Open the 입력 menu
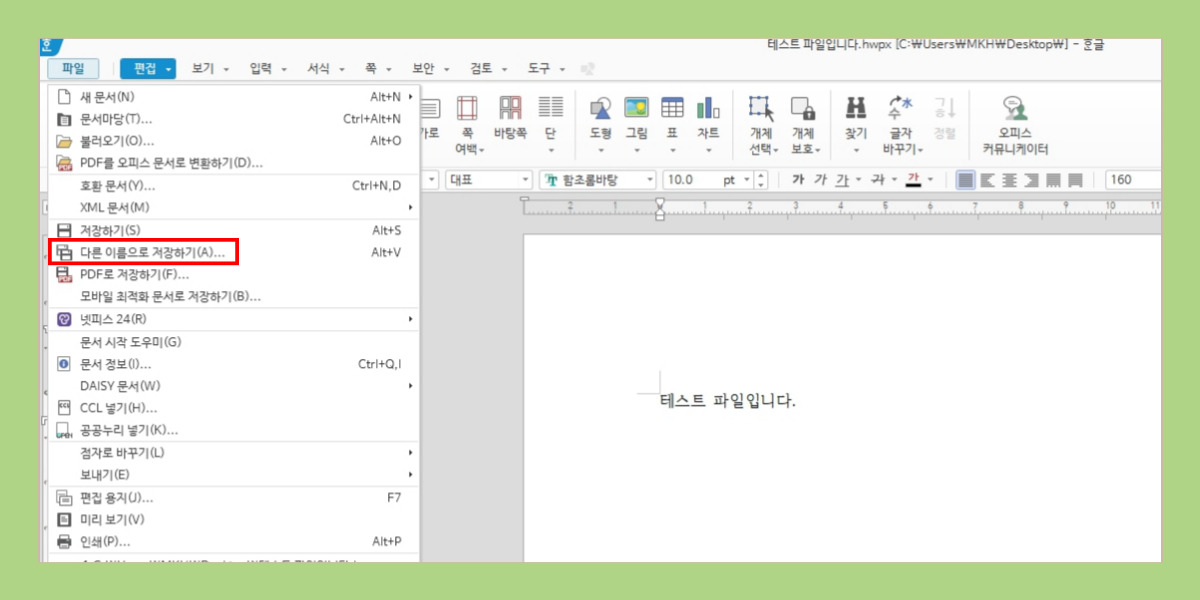 268,69
